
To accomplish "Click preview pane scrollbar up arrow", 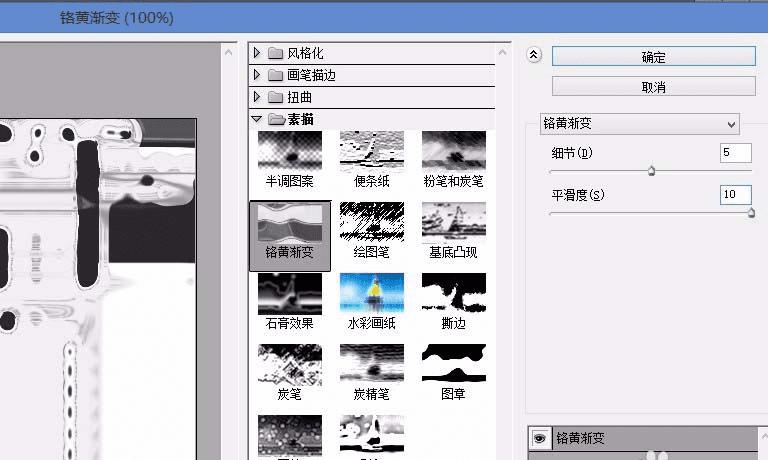I will pos(228,52).
